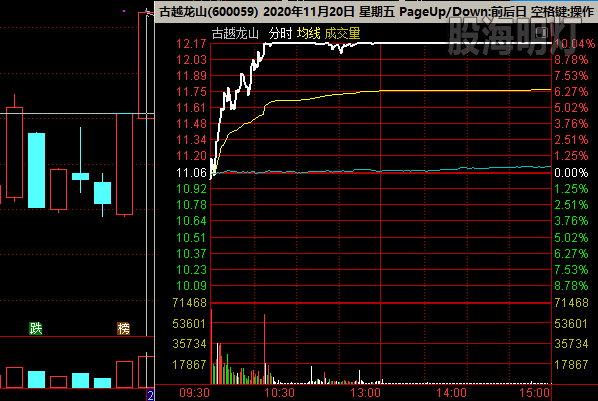598x401 pixels.
Task: Click the white 0.00% percentage label
Action: point(571,172)
